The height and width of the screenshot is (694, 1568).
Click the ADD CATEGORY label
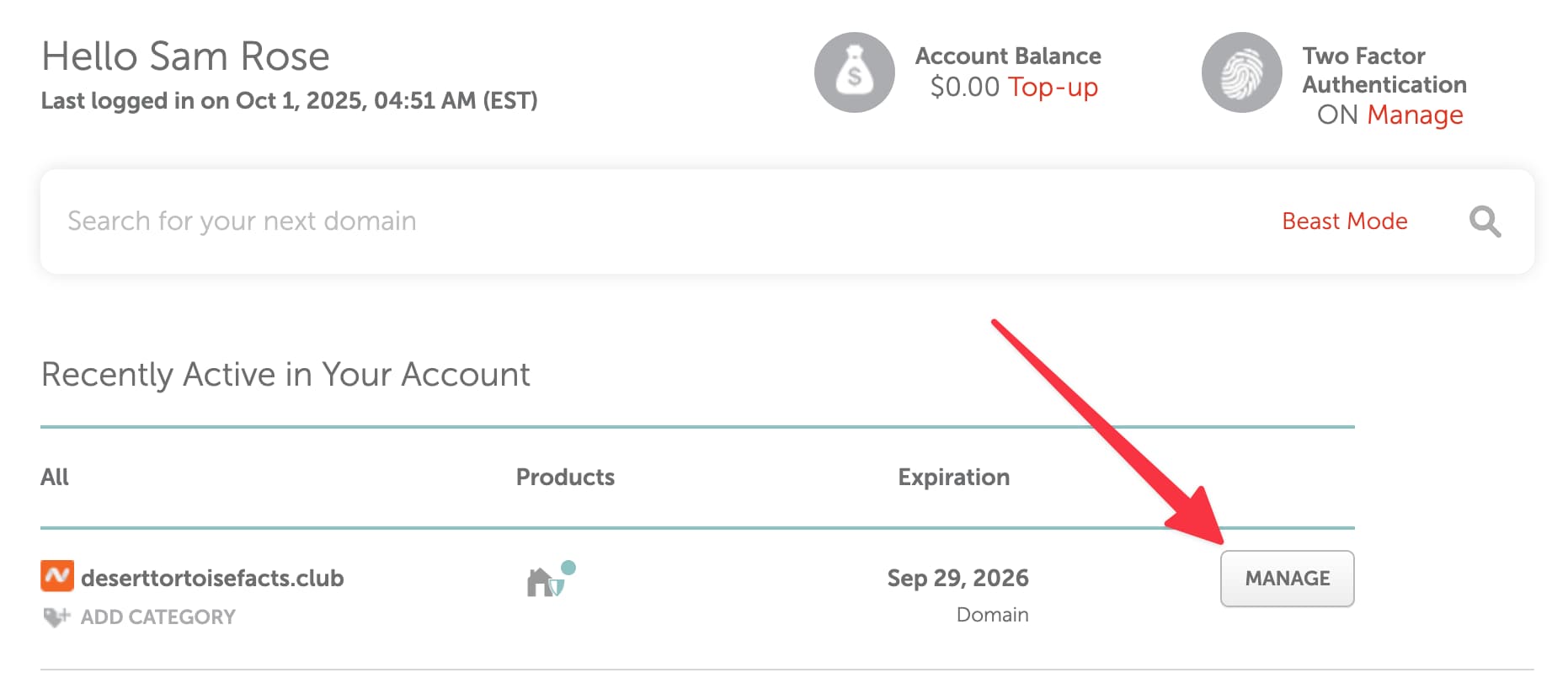(x=157, y=617)
